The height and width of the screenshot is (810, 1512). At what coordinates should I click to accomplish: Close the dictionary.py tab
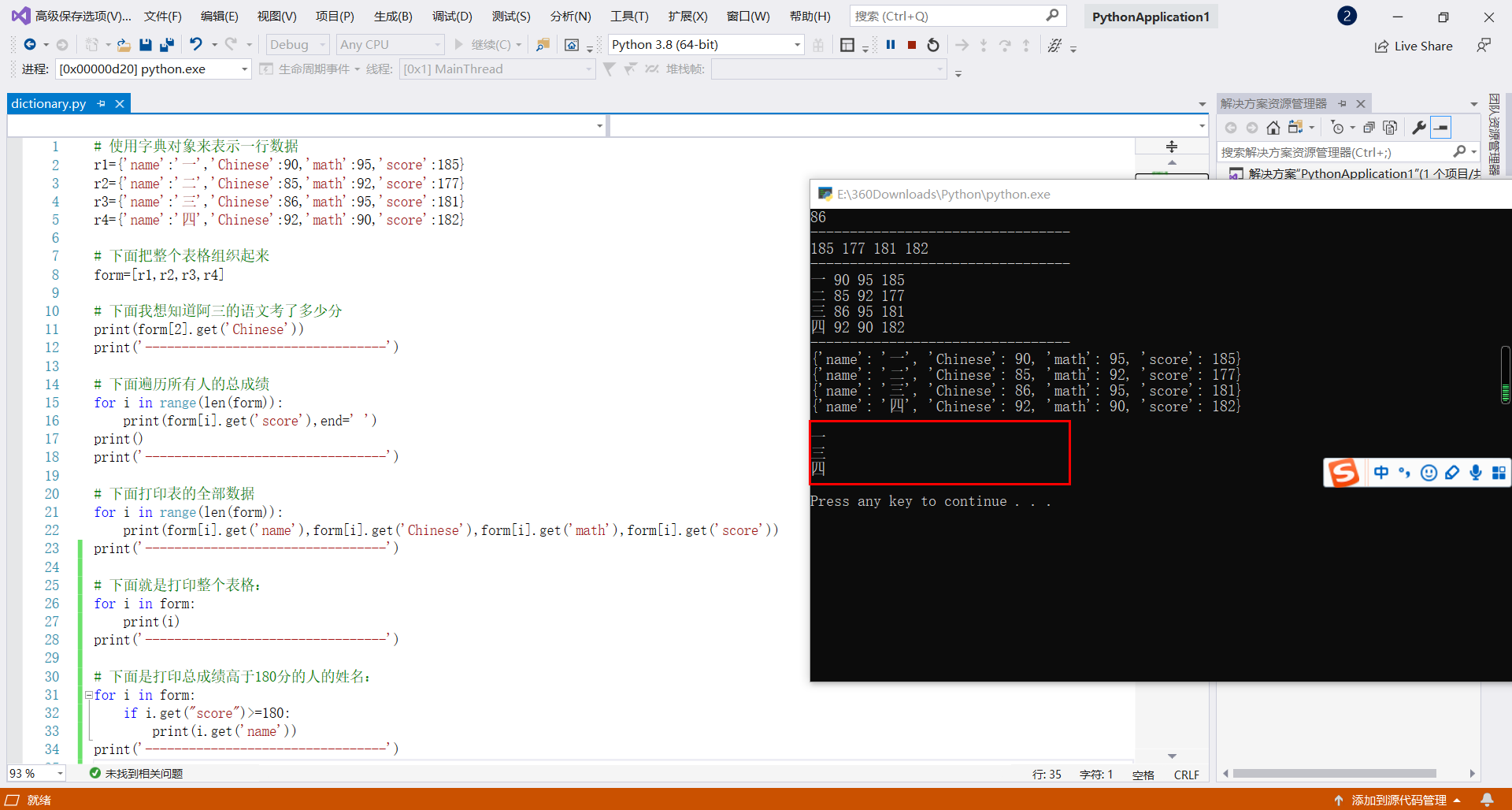click(x=120, y=103)
